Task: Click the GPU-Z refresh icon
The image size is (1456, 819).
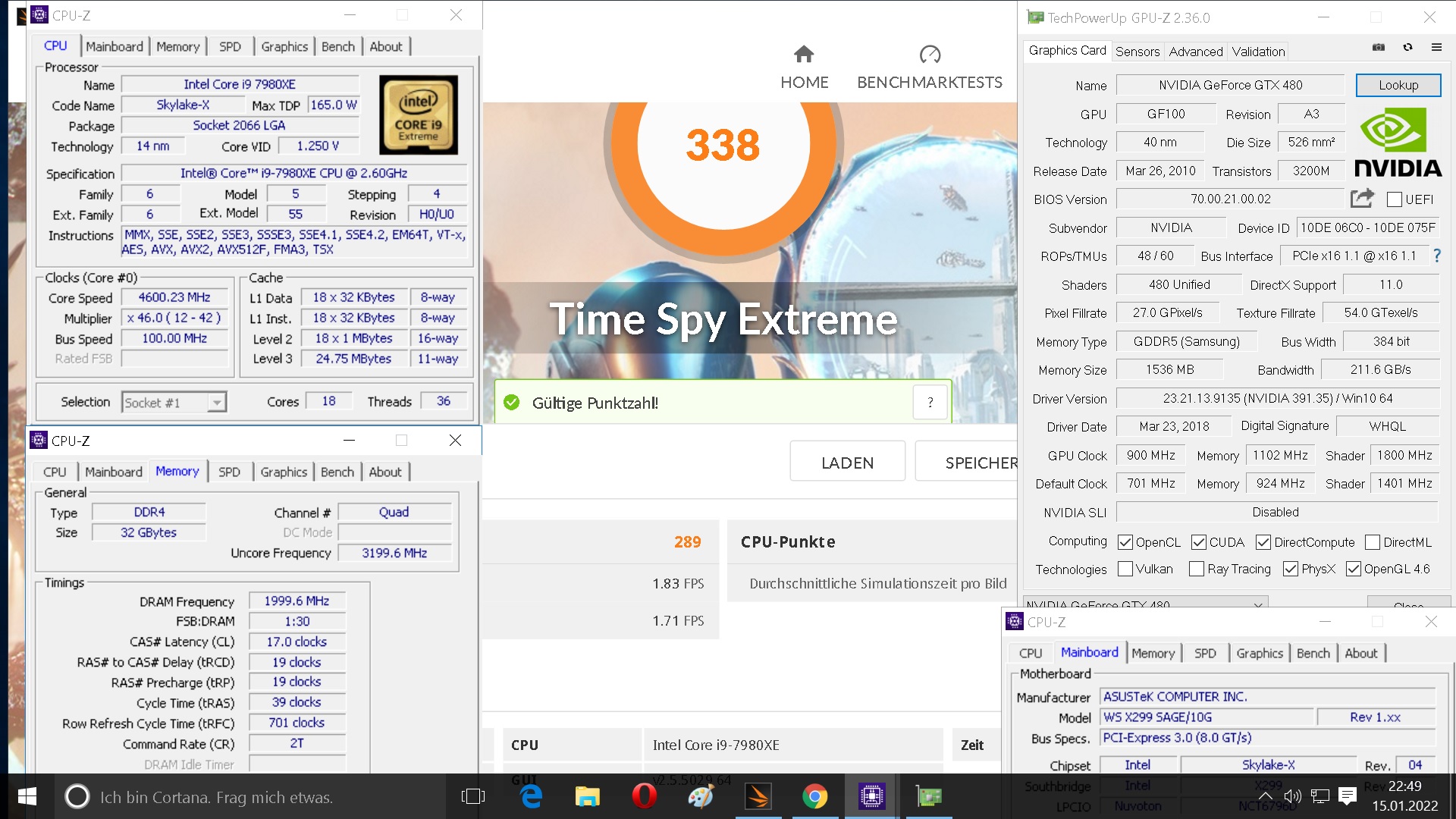Action: tap(1407, 47)
